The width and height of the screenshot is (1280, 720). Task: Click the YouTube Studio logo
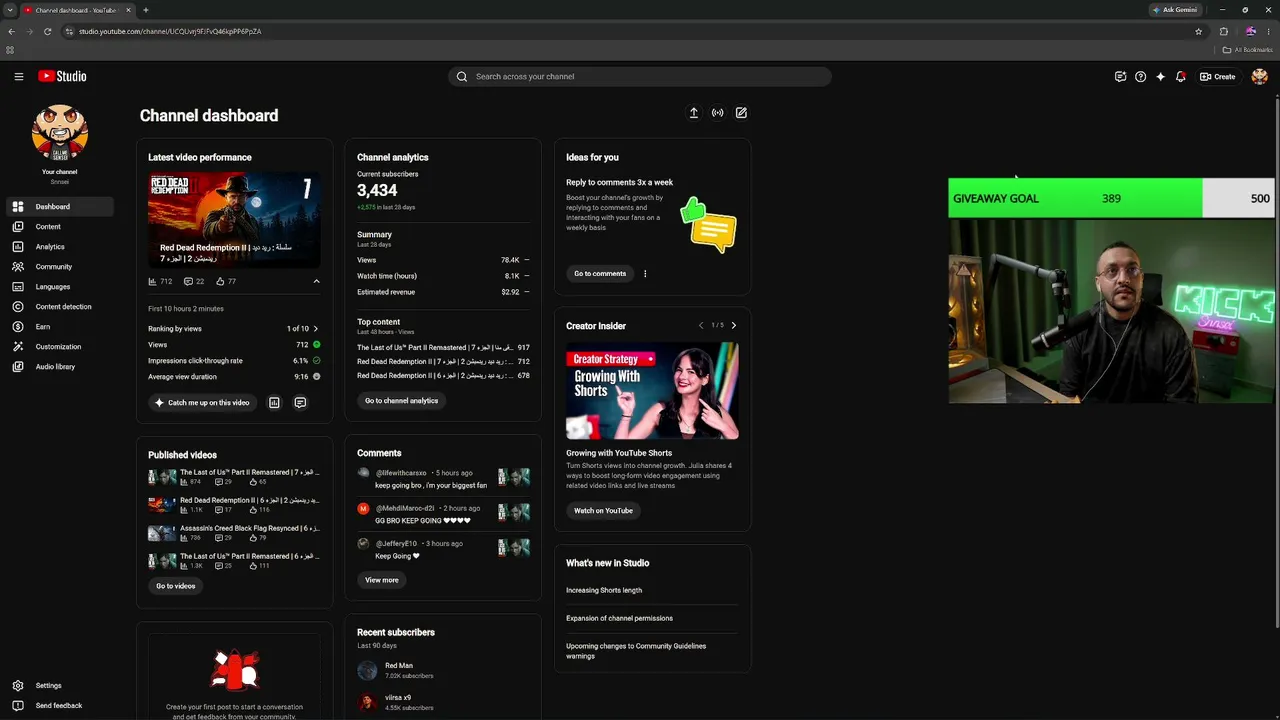62,76
